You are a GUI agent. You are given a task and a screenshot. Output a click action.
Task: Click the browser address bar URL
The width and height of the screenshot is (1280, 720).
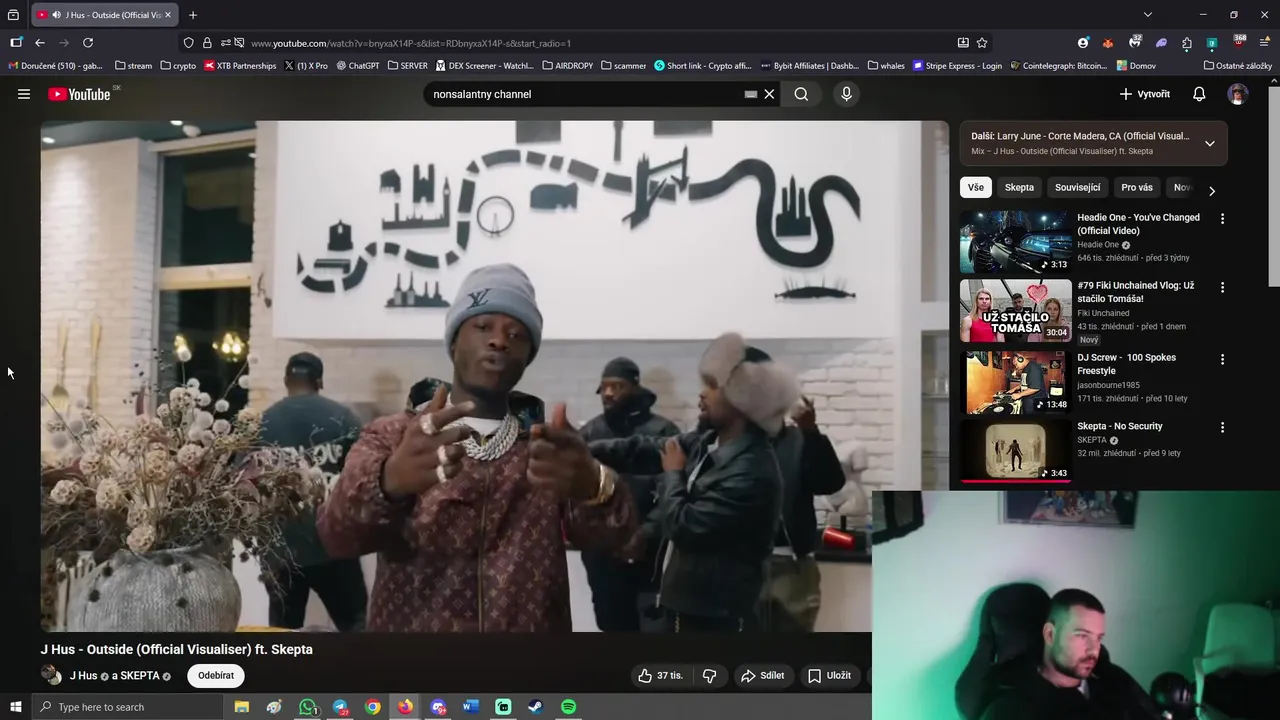click(411, 44)
